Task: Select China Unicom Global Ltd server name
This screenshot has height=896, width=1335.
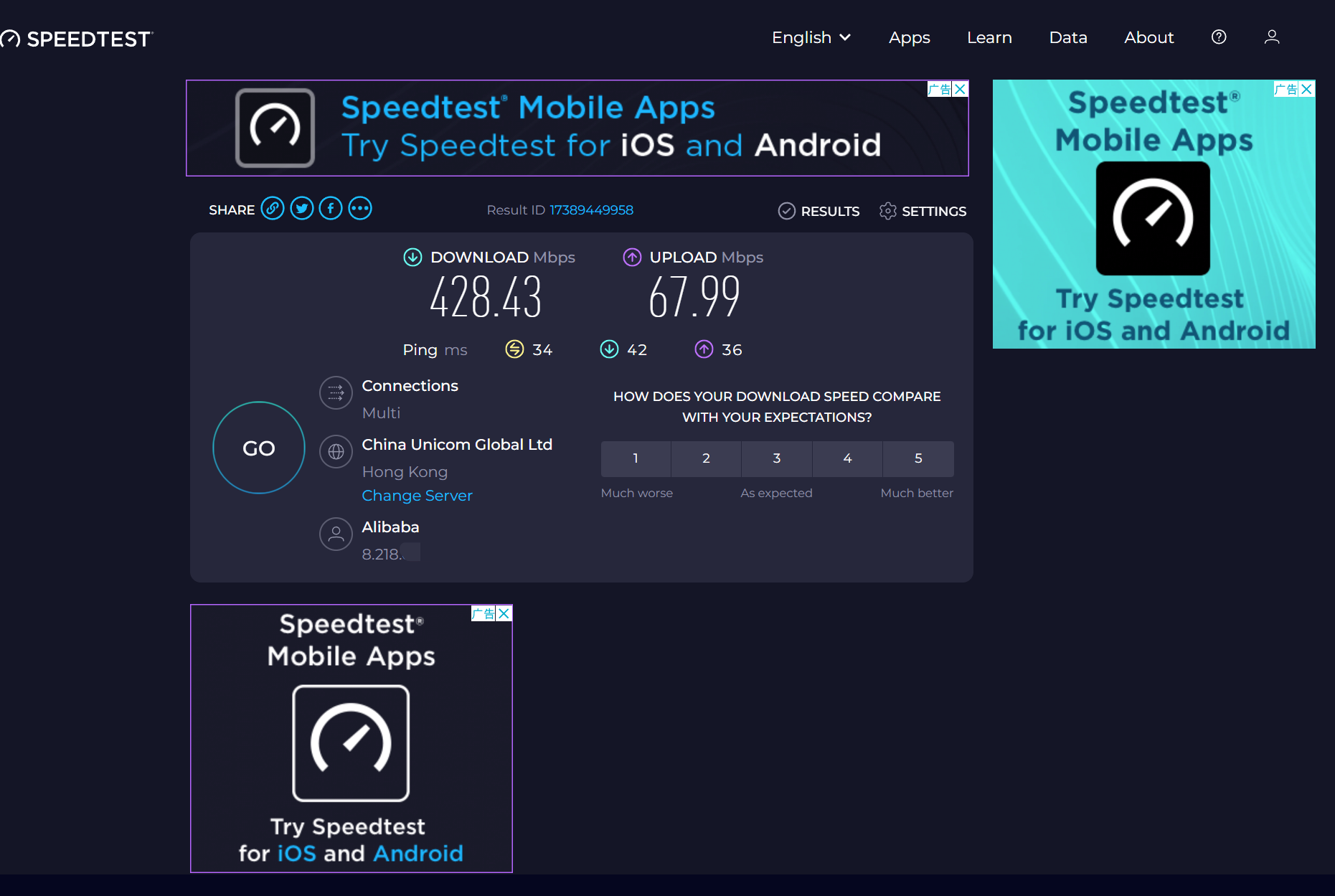Action: (457, 445)
